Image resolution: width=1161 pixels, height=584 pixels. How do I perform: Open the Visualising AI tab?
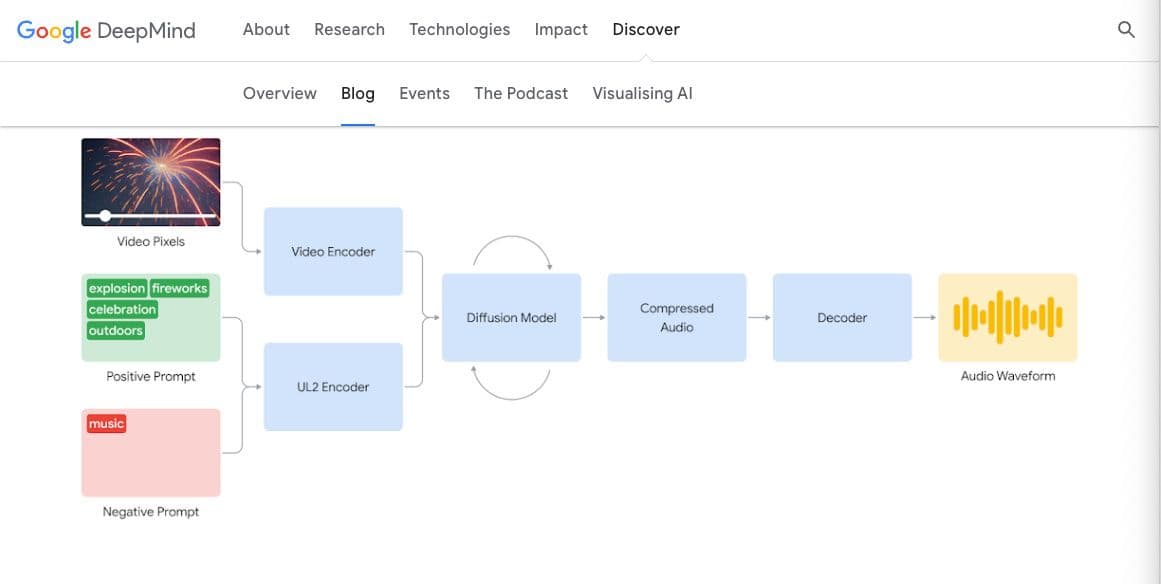(x=642, y=94)
